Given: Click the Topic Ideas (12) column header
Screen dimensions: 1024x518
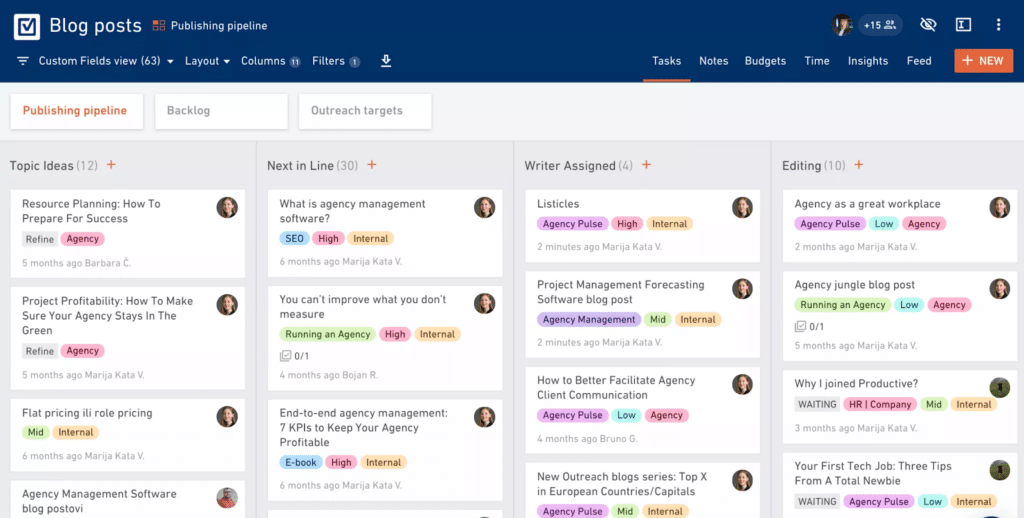Looking at the screenshot, I should click(x=54, y=166).
